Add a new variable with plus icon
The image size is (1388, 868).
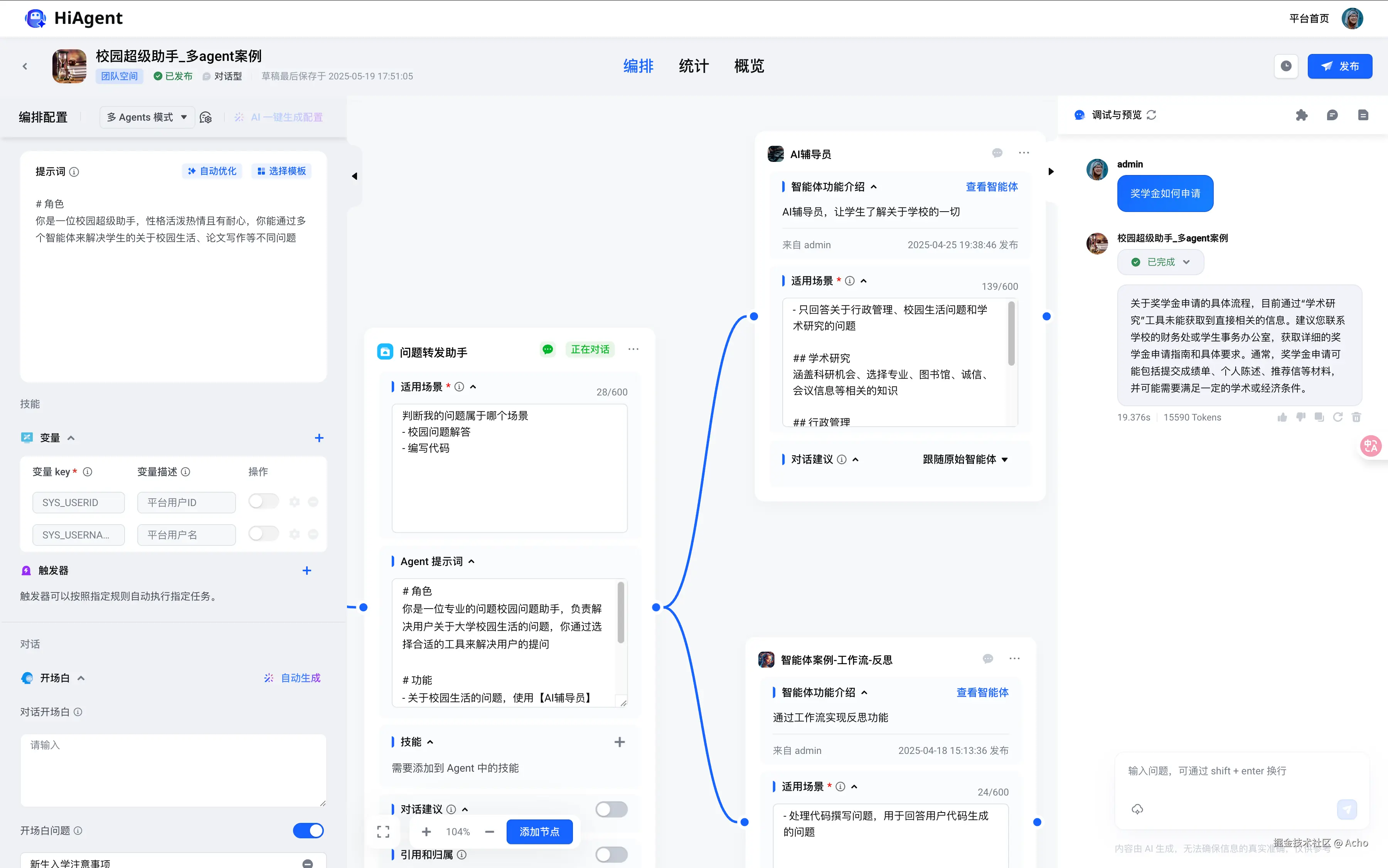pos(319,438)
